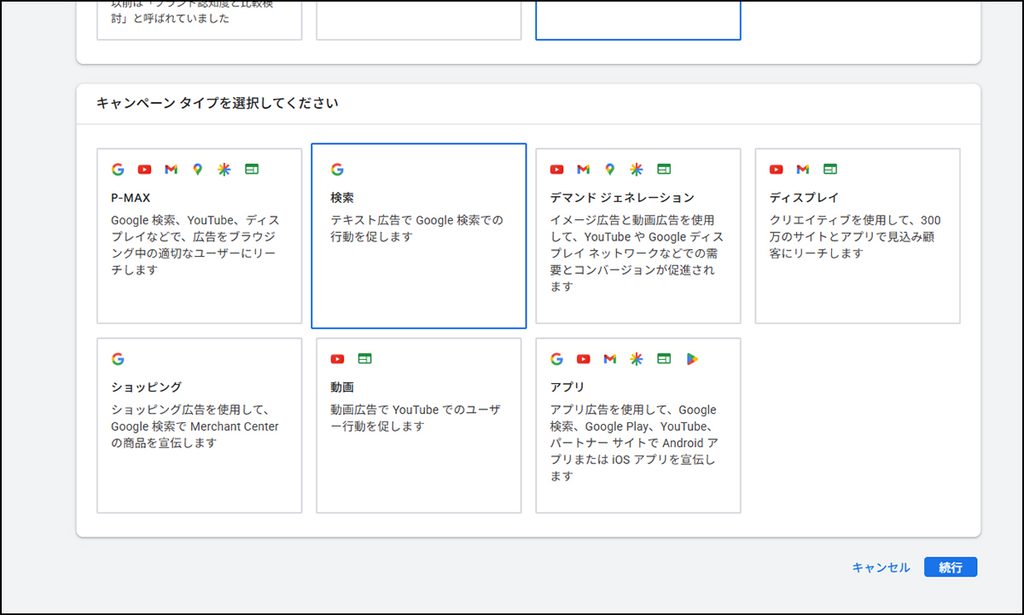Click the YouTube icon in the P-MAX card
Viewport: 1024px width, 615px height.
click(x=144, y=169)
